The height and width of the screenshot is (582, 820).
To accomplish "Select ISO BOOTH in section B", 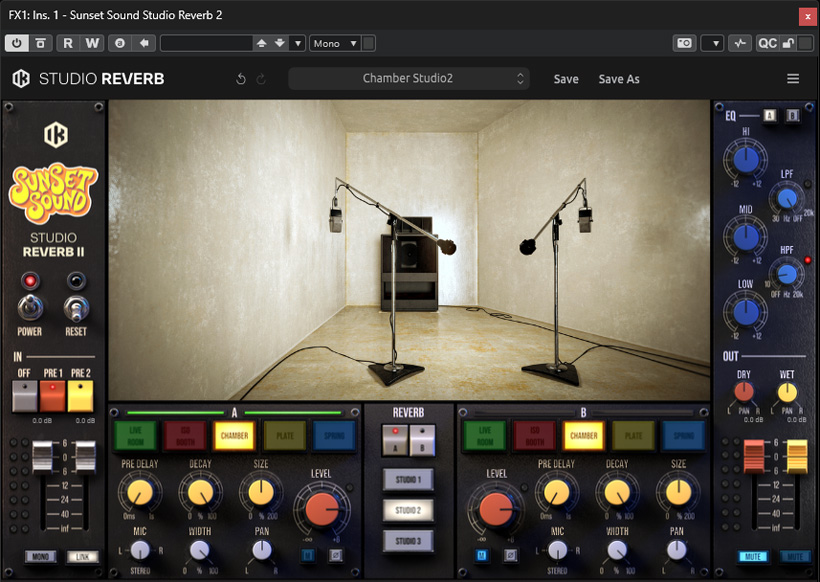I will pos(534,436).
